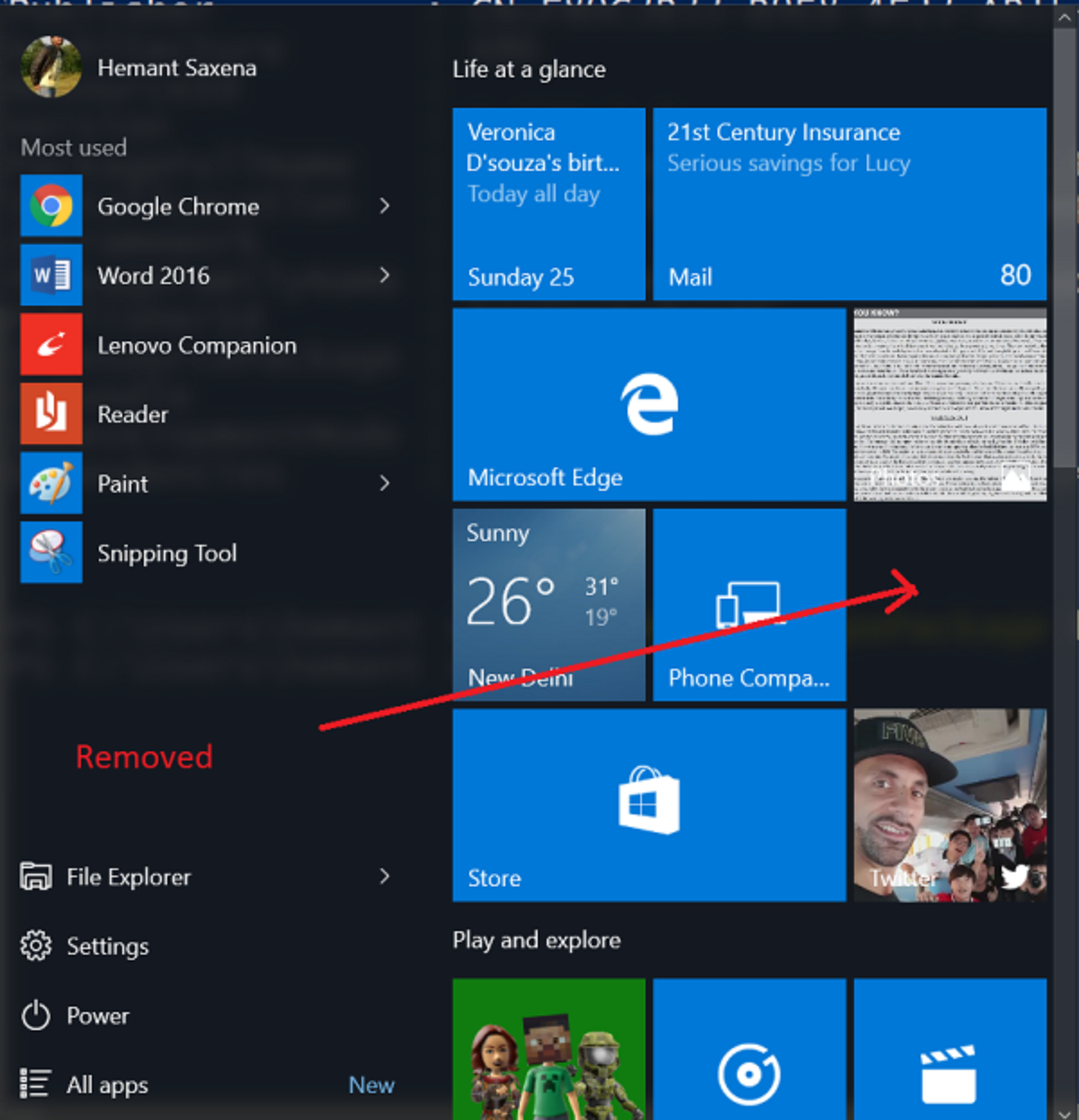
Task: Open the Snipping Tool icon
Action: (x=51, y=552)
